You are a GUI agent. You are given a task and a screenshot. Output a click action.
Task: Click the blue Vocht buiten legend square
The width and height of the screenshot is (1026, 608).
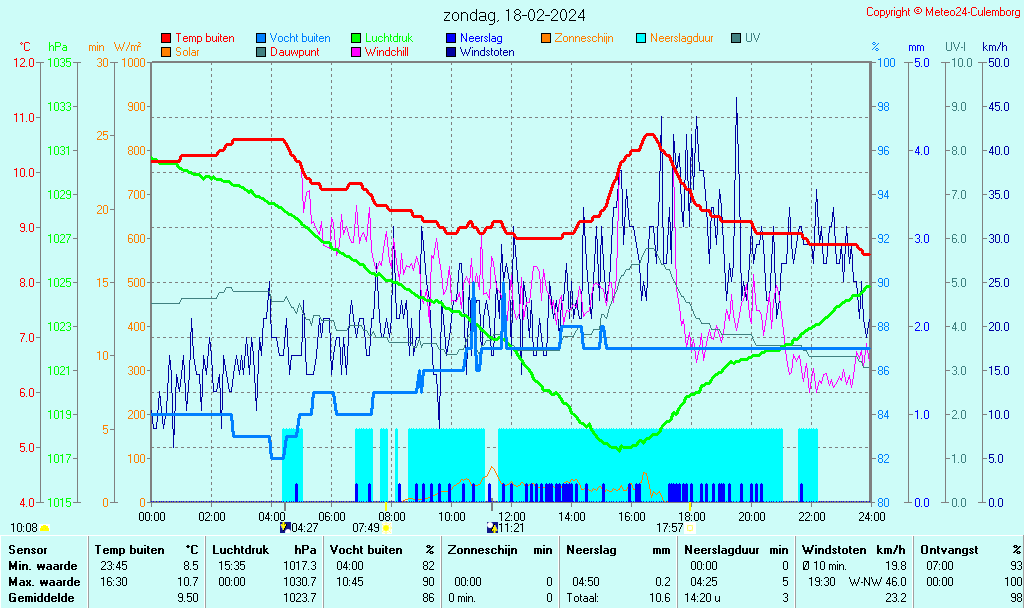[x=261, y=38]
